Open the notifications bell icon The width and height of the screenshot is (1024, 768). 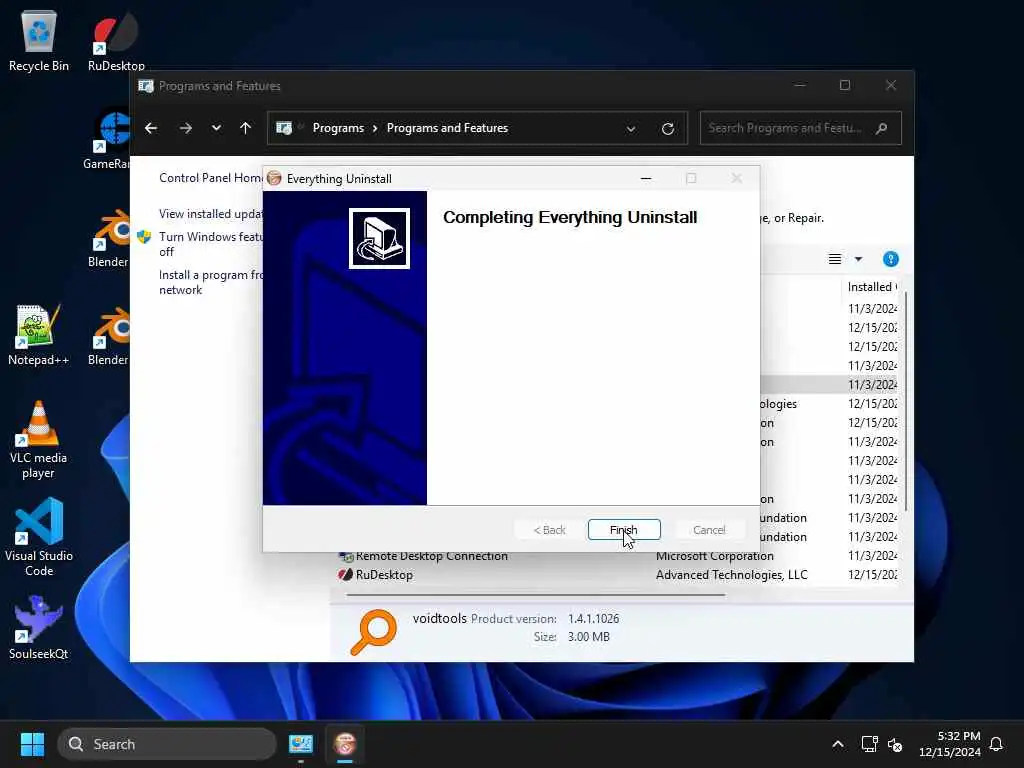tap(996, 744)
